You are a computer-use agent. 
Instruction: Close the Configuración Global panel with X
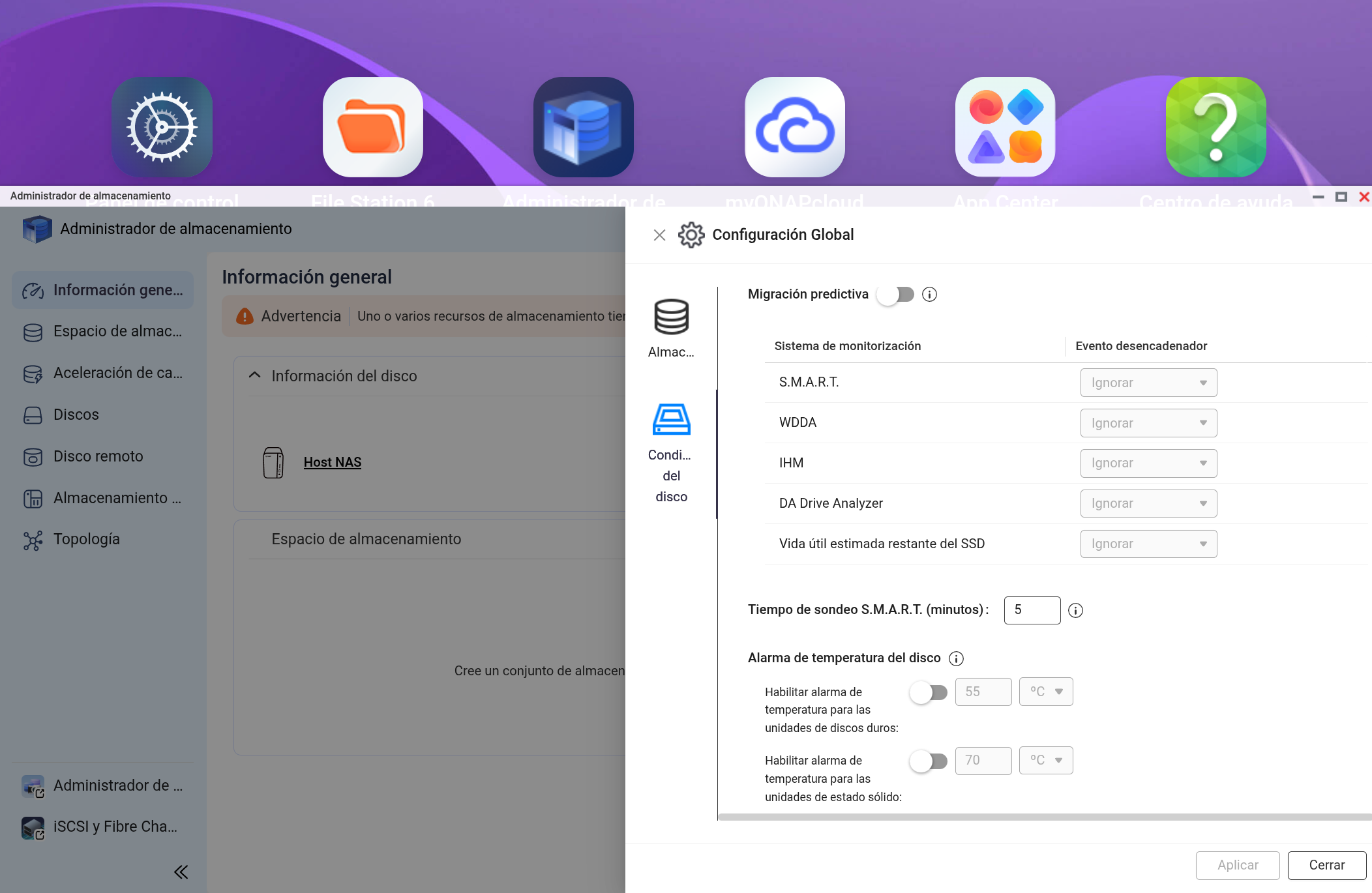(659, 235)
